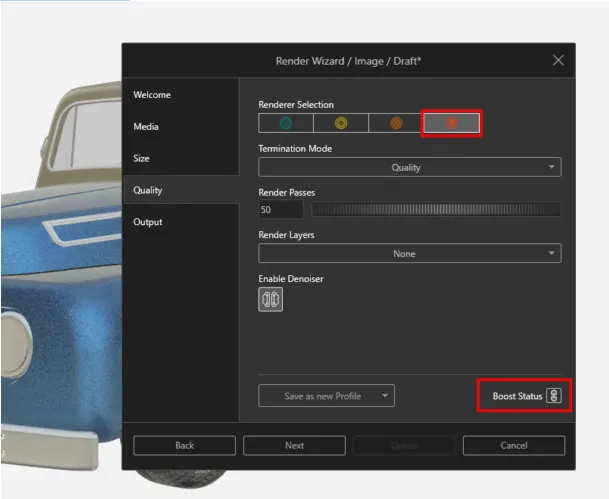Image resolution: width=609 pixels, height=499 pixels.
Task: Toggle the Enable Denoiser button
Action: [x=270, y=299]
